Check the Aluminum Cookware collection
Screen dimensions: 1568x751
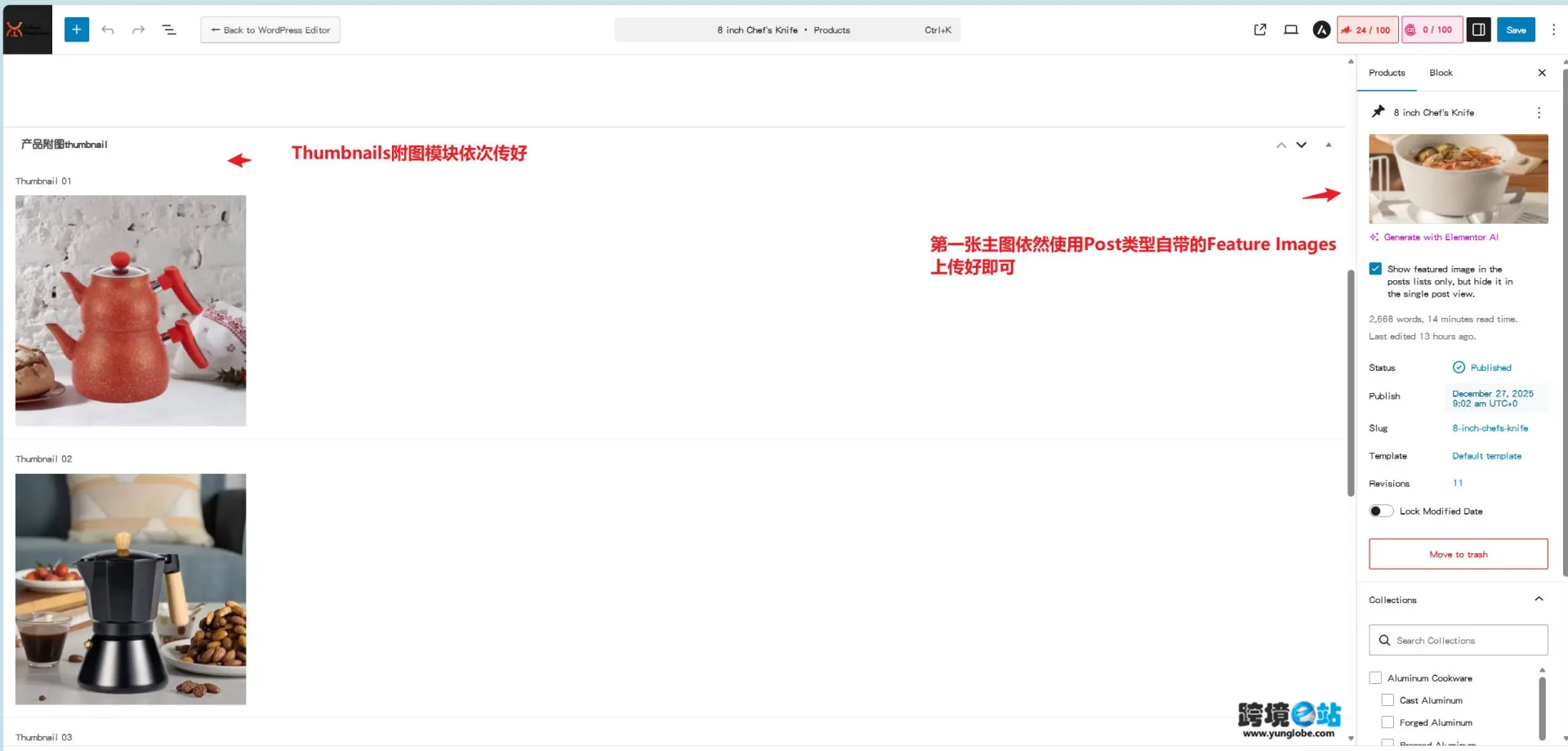(x=1375, y=678)
